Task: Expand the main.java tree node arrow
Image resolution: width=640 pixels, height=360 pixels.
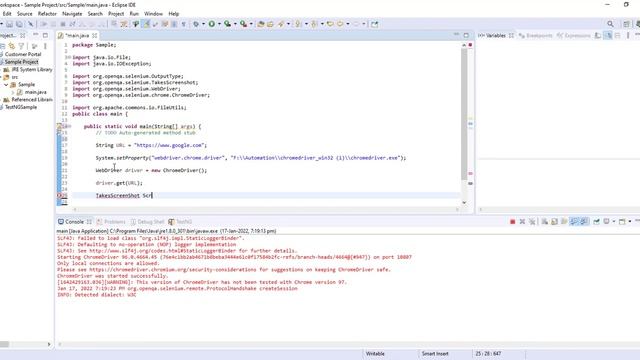Action: click(13, 92)
